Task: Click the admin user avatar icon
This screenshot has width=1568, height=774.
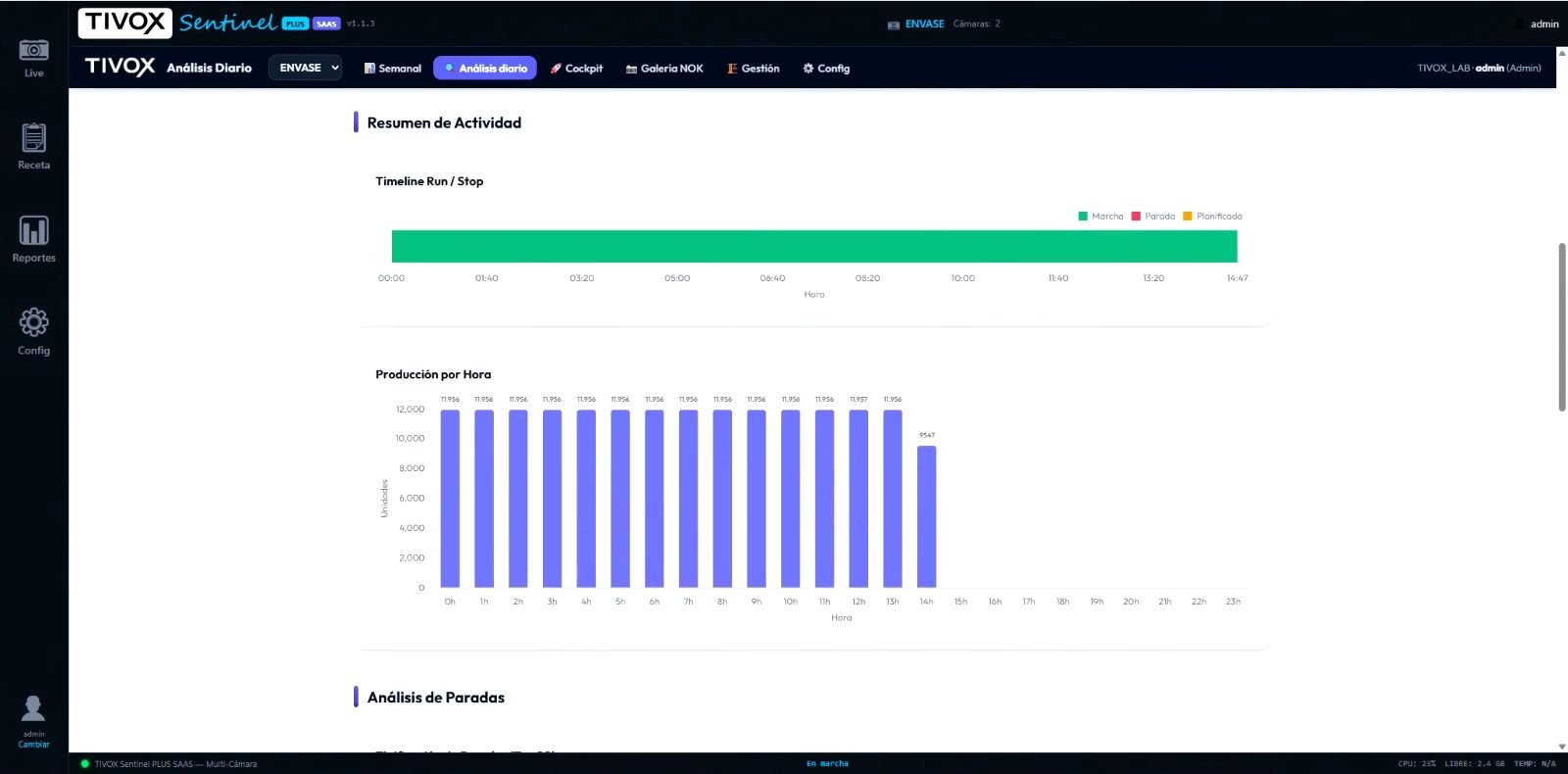Action: (33, 709)
